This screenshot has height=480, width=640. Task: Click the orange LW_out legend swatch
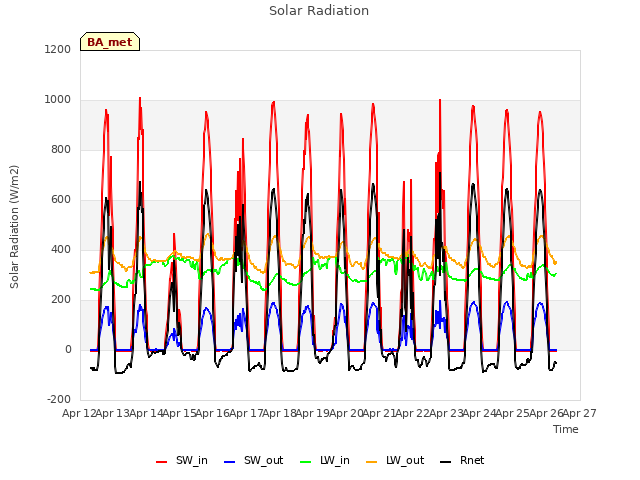[x=371, y=462]
